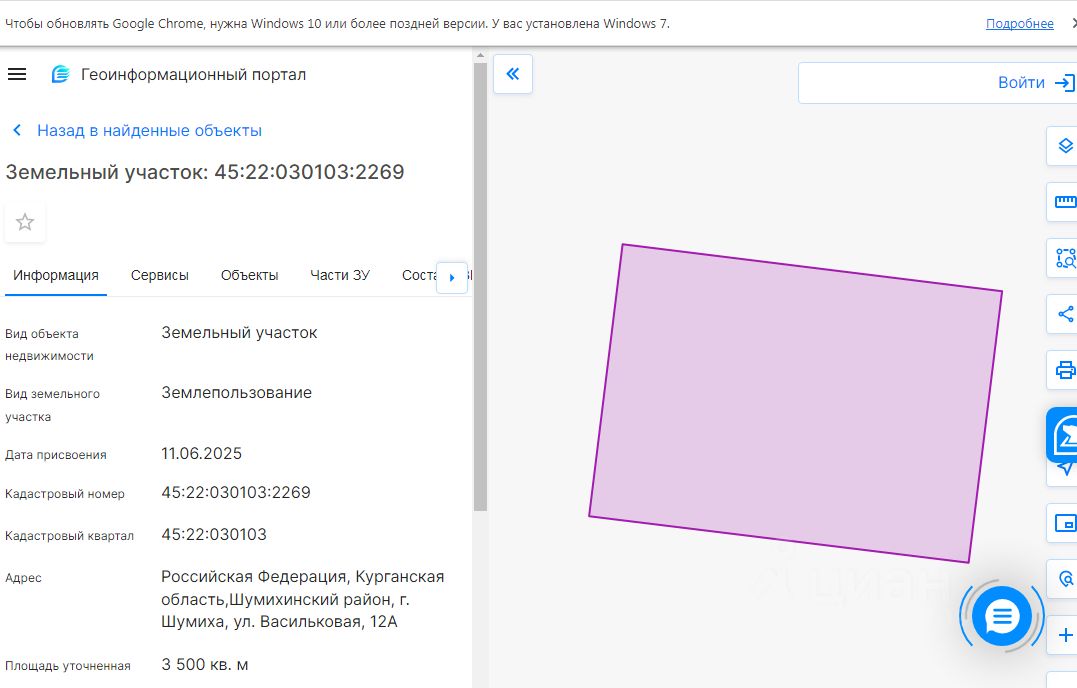This screenshot has height=688, width=1077.
Task: Add land plot to favorites star
Action: (25, 222)
